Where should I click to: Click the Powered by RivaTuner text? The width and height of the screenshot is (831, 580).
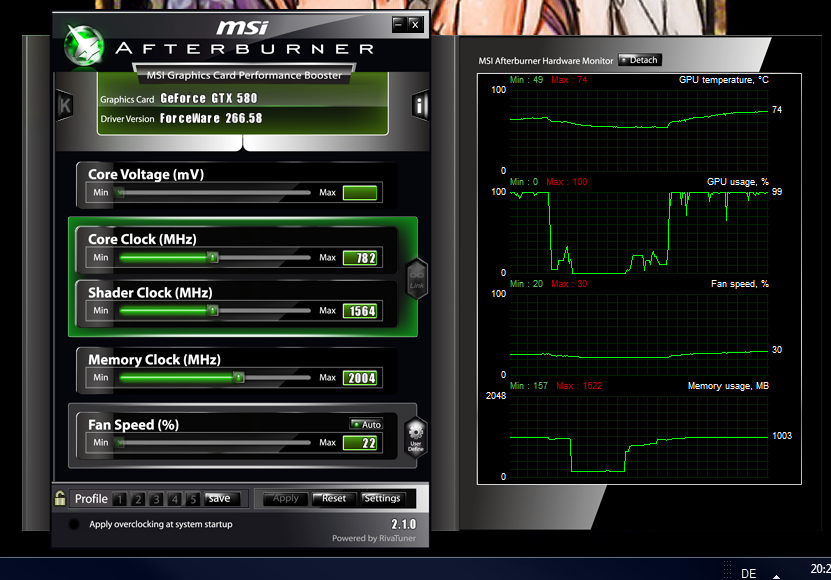click(x=374, y=538)
